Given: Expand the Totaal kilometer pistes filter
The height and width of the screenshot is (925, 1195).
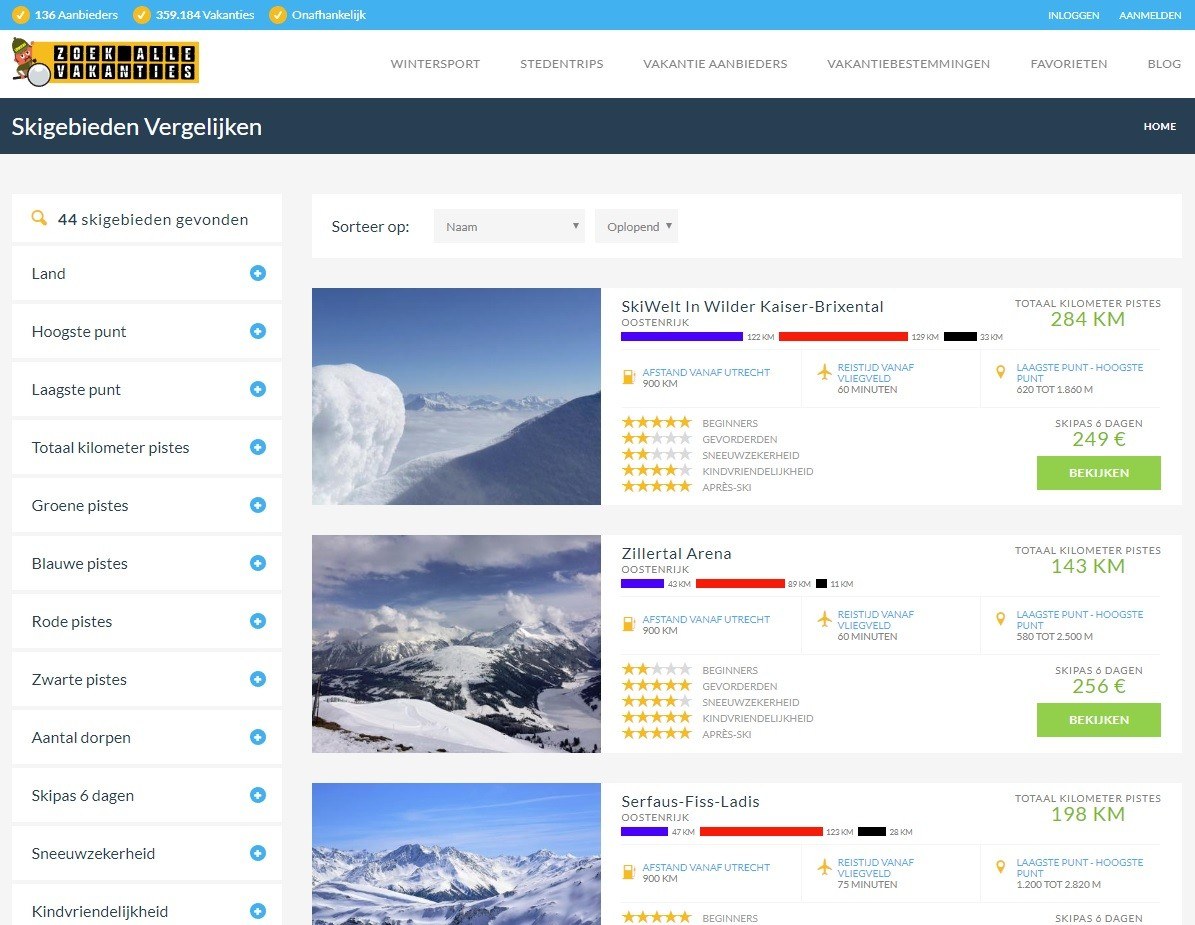Looking at the screenshot, I should point(258,447).
